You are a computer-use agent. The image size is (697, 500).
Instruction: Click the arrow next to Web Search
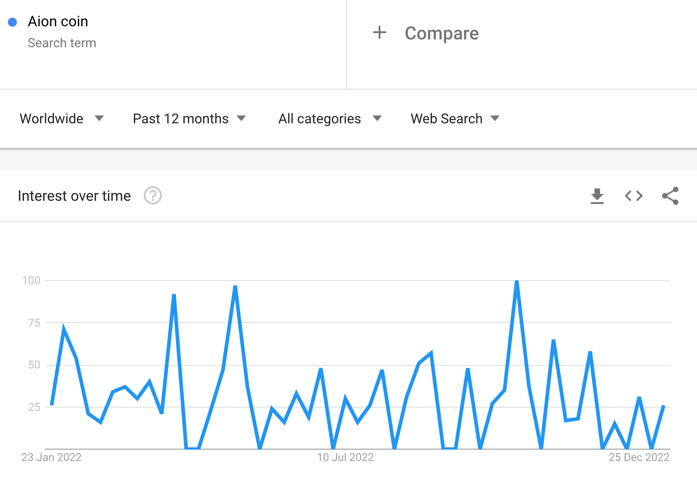(x=495, y=118)
